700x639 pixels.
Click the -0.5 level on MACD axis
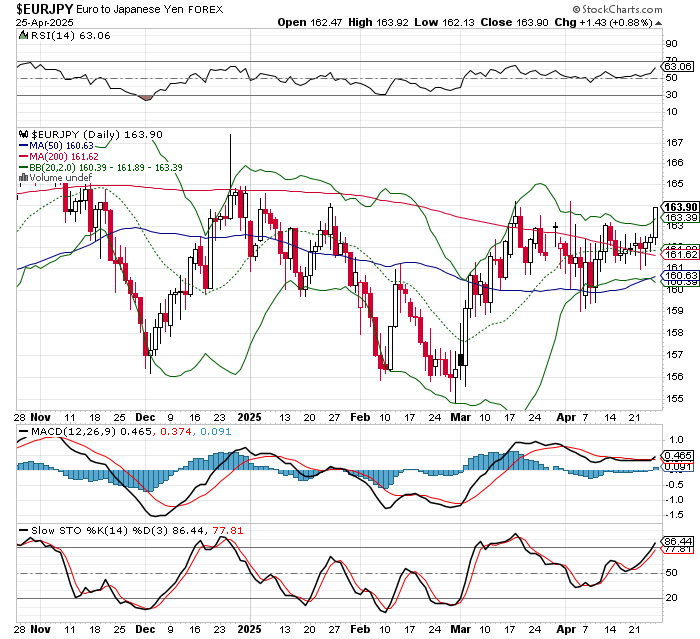tap(674, 484)
